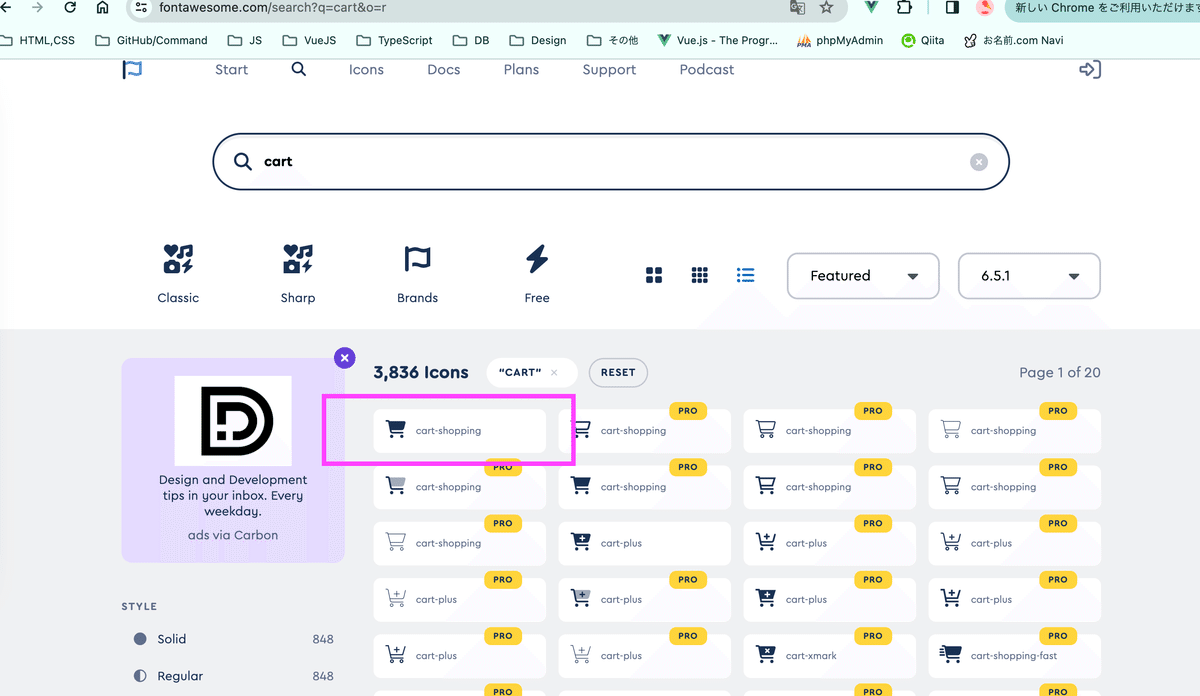The height and width of the screenshot is (696, 1200).
Task: Open the 6.5.1 version dropdown
Action: [1029, 276]
